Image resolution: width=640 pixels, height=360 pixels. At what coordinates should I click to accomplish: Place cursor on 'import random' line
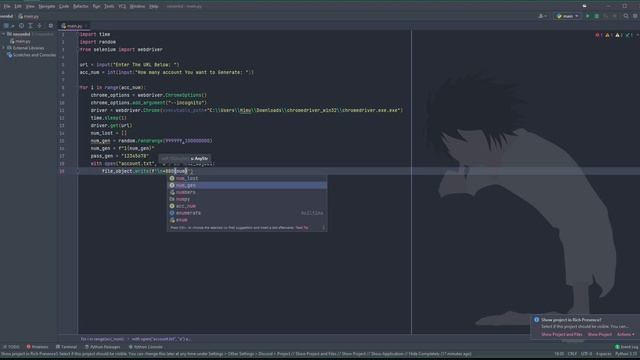98,42
